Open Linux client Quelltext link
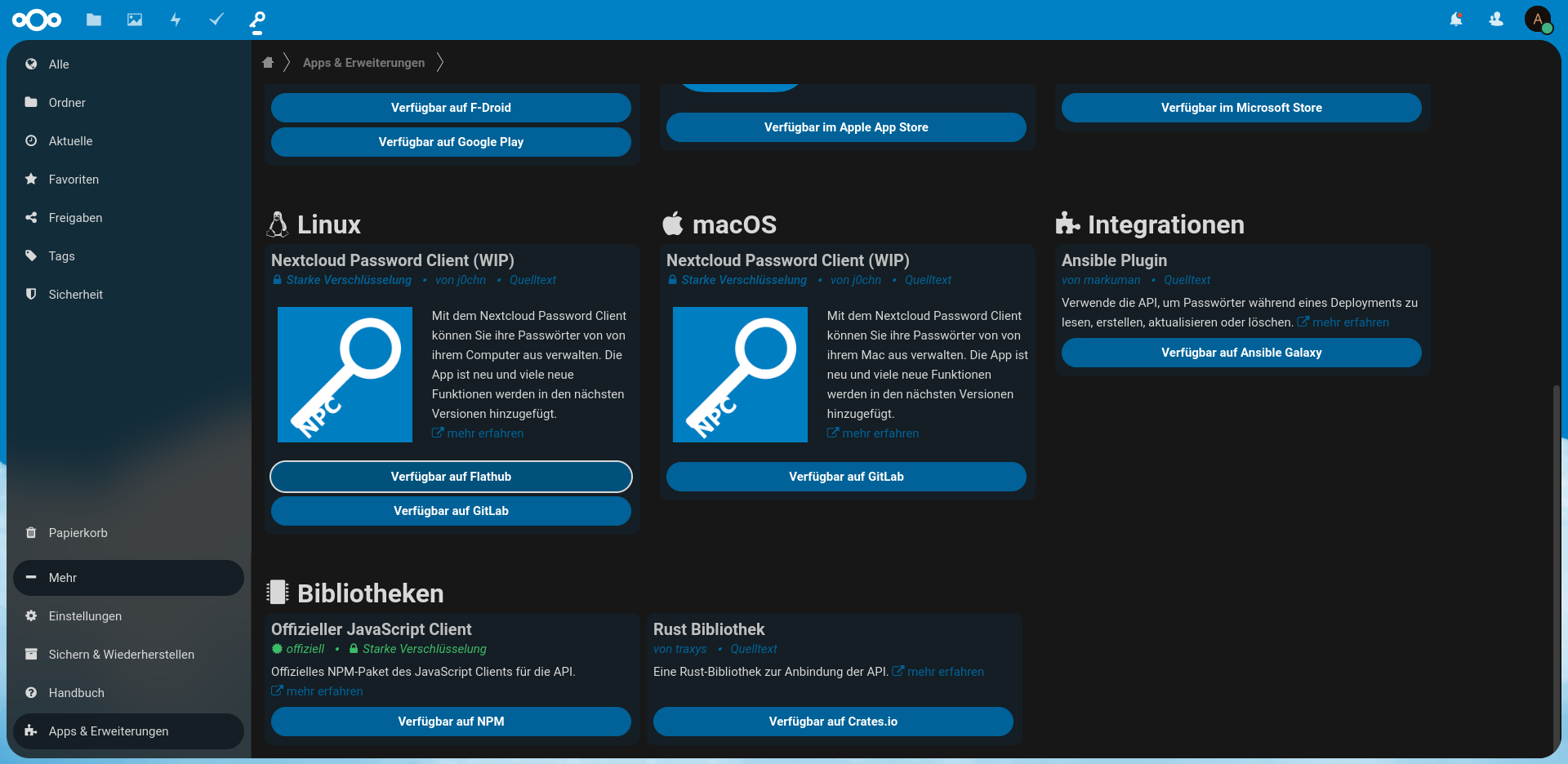1568x764 pixels. (532, 280)
